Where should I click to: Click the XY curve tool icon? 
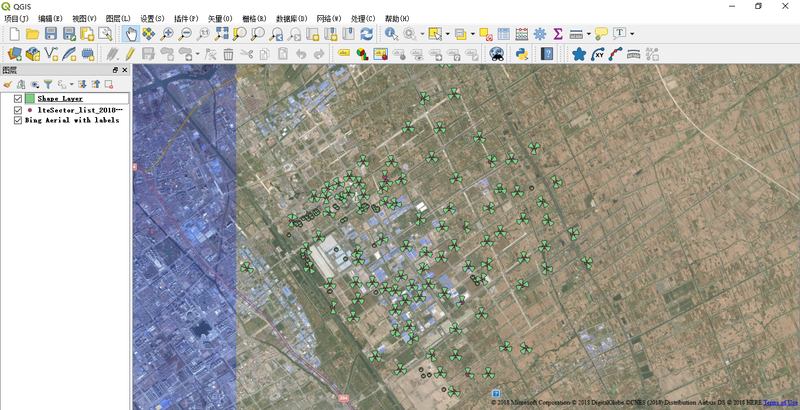pyautogui.click(x=597, y=54)
